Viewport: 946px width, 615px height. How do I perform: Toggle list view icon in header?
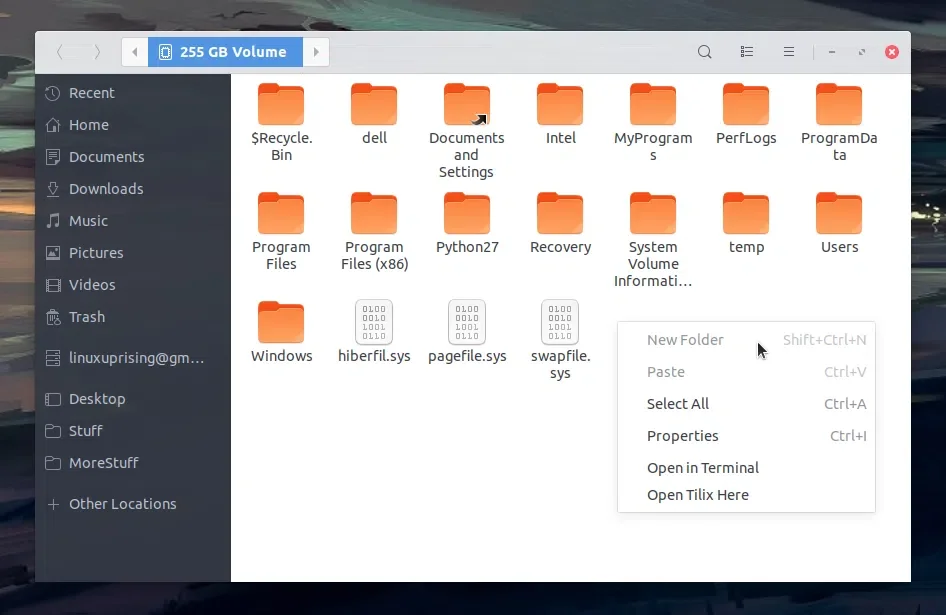pos(747,52)
